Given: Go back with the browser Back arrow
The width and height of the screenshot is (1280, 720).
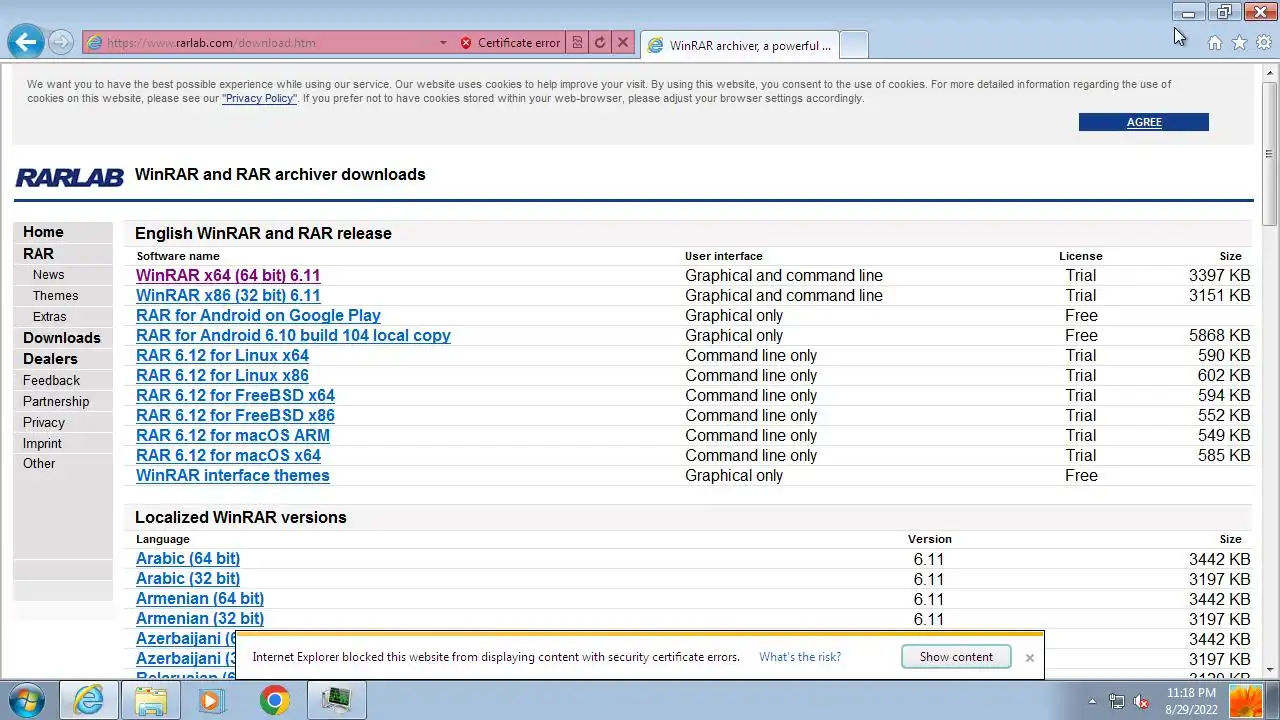Looking at the screenshot, I should click(26, 41).
